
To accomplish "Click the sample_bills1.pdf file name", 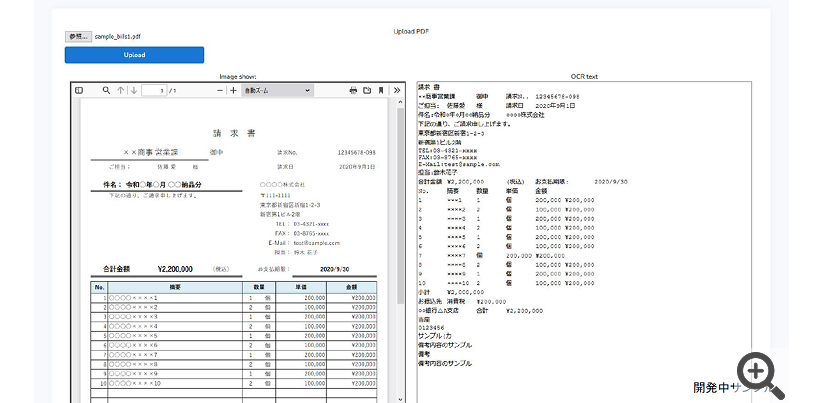I will [x=117, y=37].
